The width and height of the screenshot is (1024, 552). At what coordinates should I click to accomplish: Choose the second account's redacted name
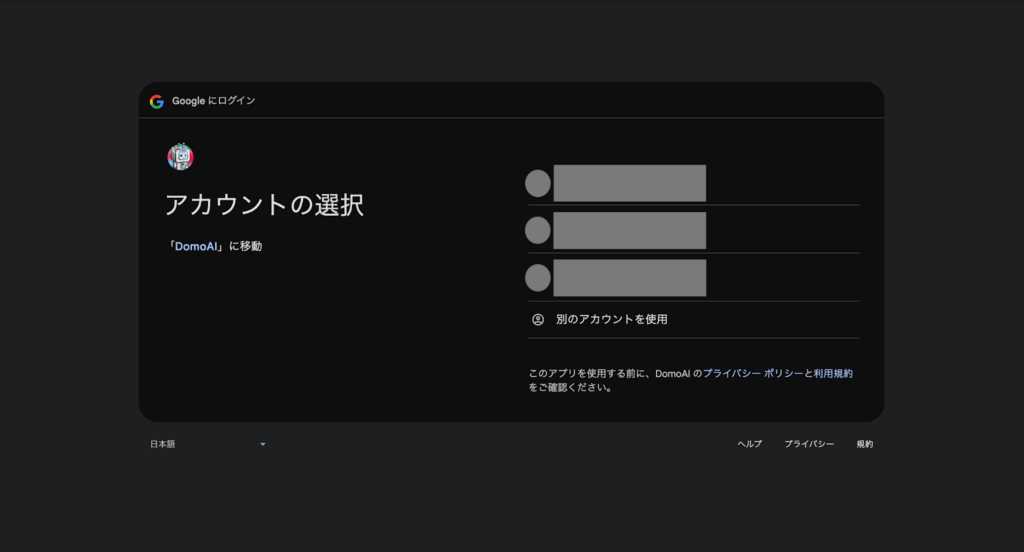point(629,230)
